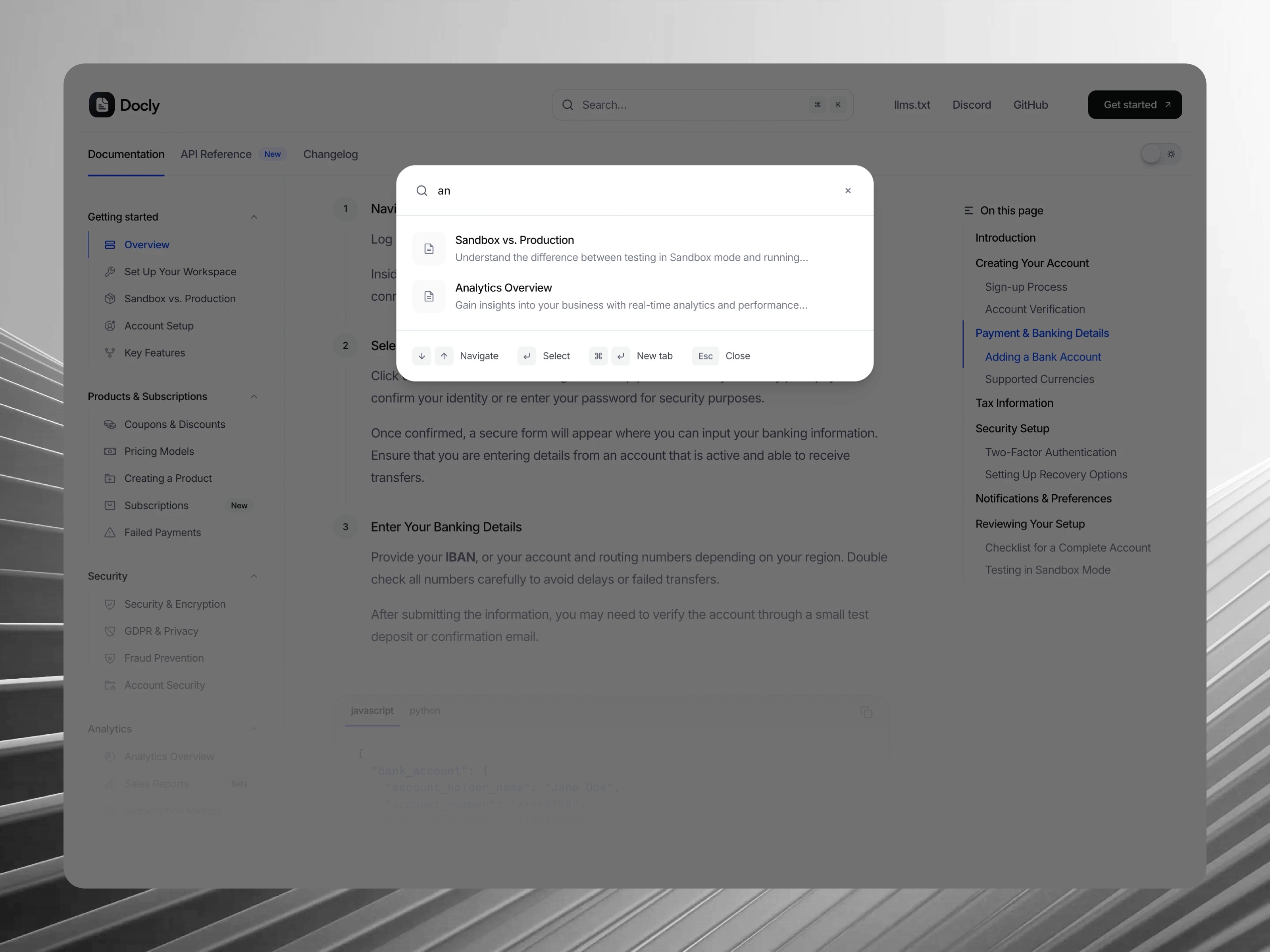Screen dimensions: 1270x952
Task: Click the On this page list icon
Action: coord(969,211)
